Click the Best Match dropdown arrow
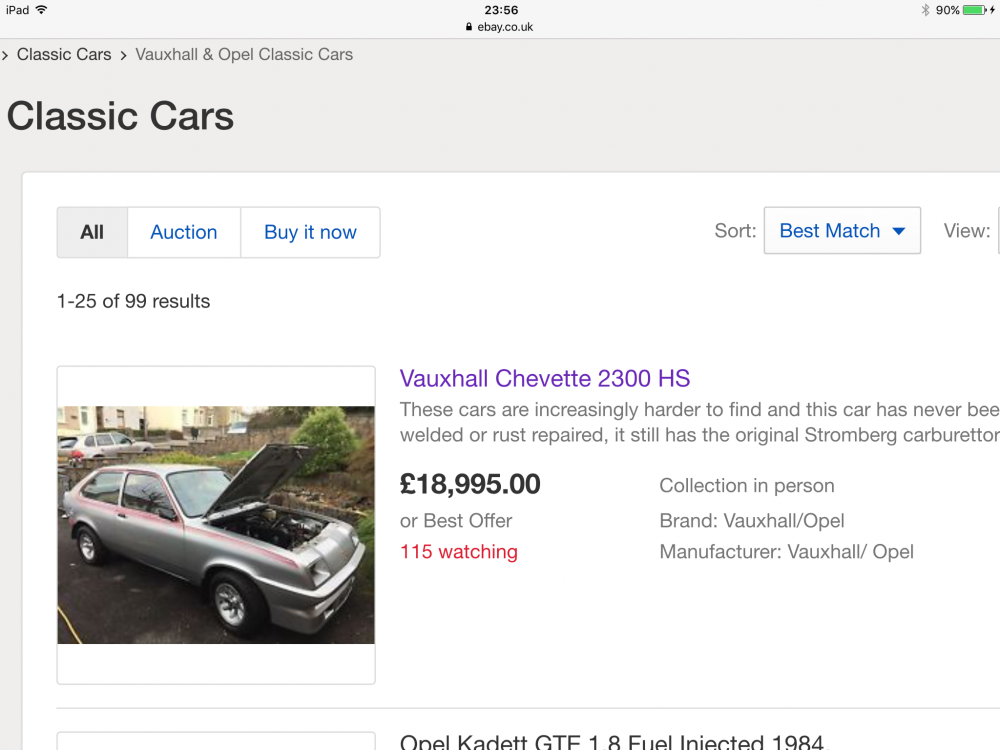 coord(899,231)
